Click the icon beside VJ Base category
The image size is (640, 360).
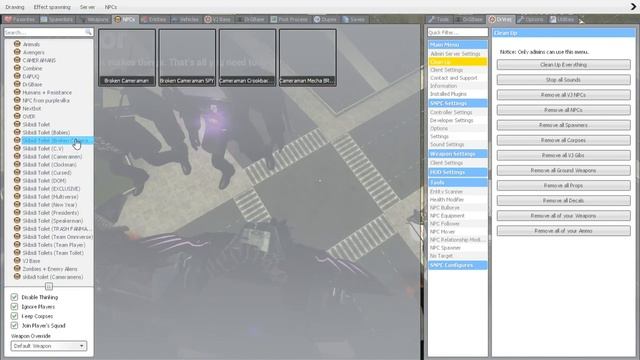(17, 260)
